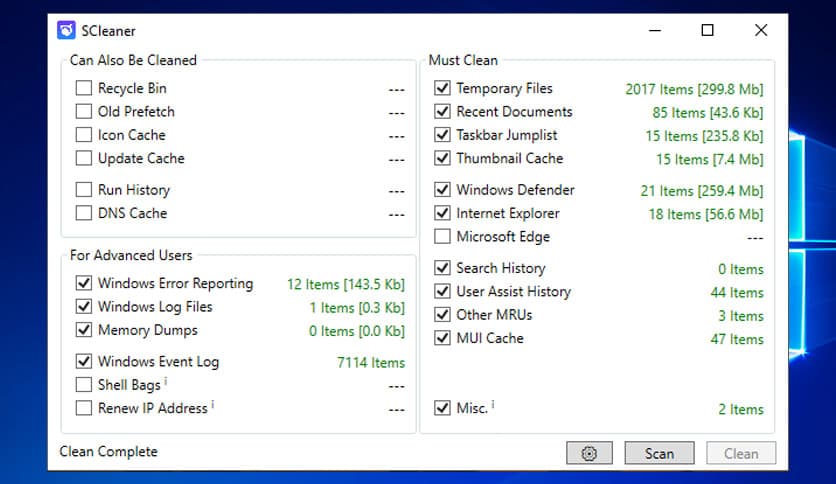Open settings with the gear icon button

tap(589, 453)
